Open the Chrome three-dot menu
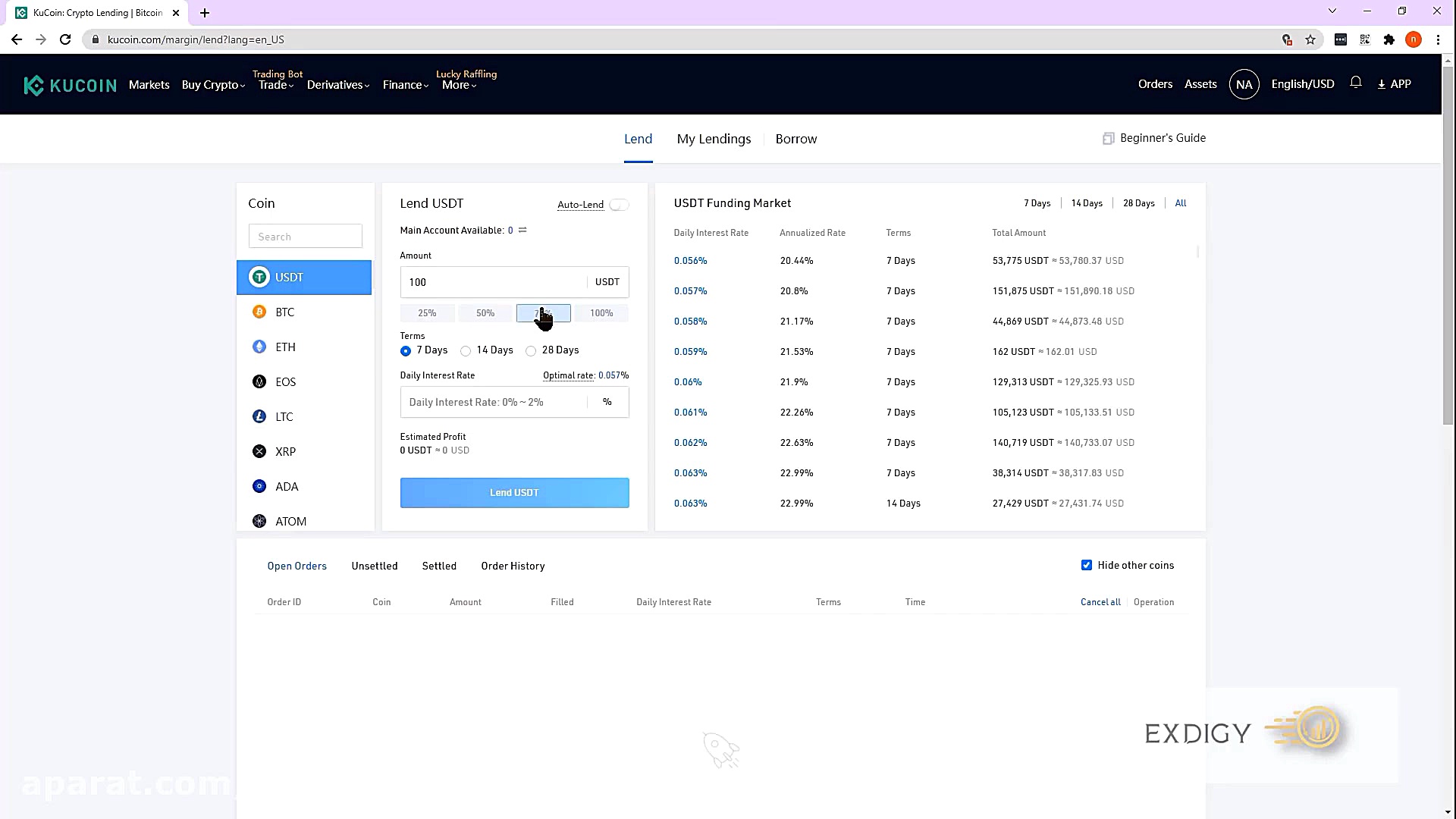The height and width of the screenshot is (819, 1456). [x=1438, y=39]
